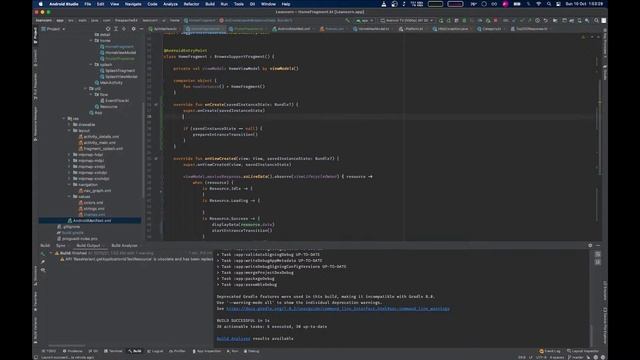Select SplashFragment in project tree

(x=117, y=71)
